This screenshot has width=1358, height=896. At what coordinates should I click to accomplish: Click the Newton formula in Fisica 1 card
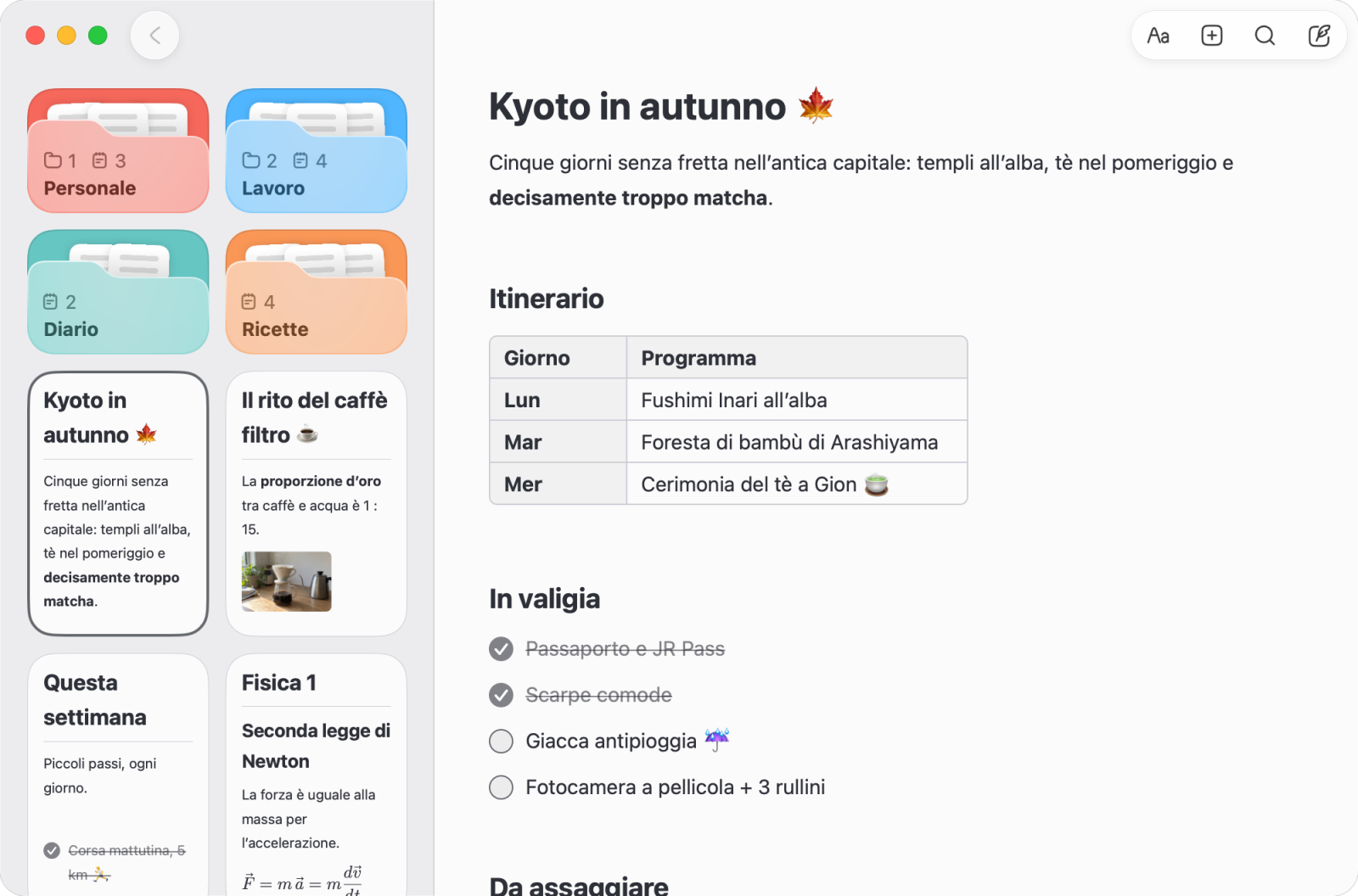point(302,880)
